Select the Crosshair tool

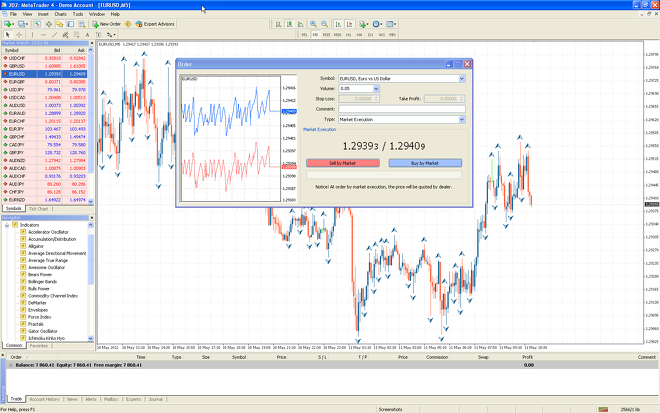[19, 35]
